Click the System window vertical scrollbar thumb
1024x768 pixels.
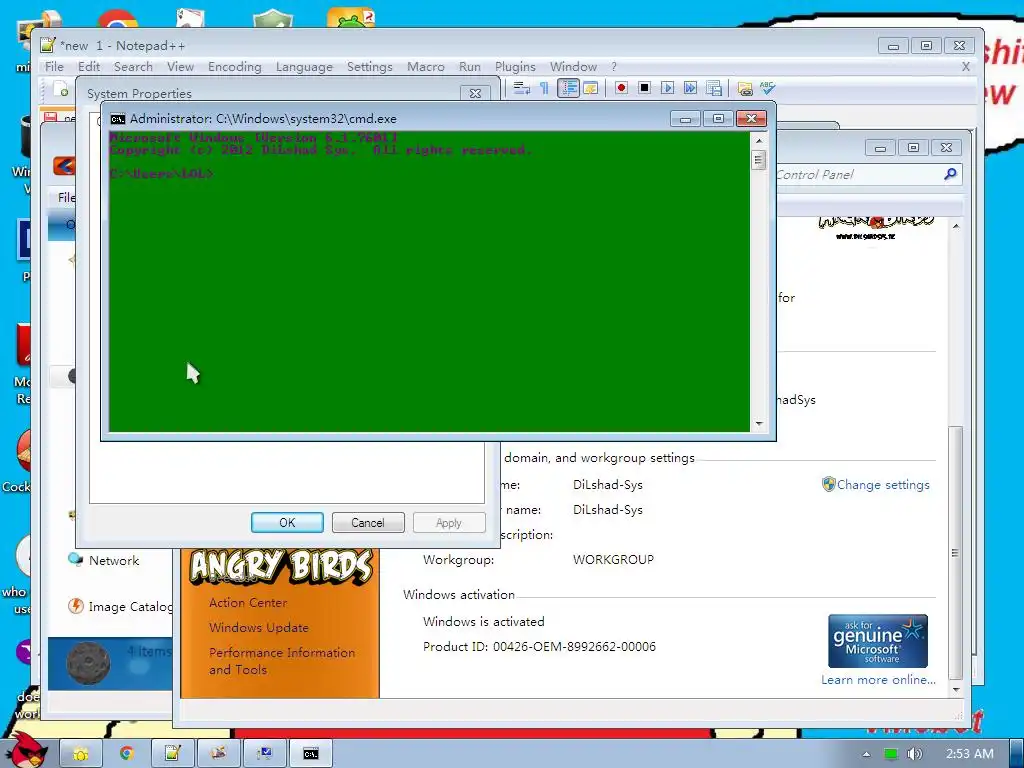tap(955, 552)
